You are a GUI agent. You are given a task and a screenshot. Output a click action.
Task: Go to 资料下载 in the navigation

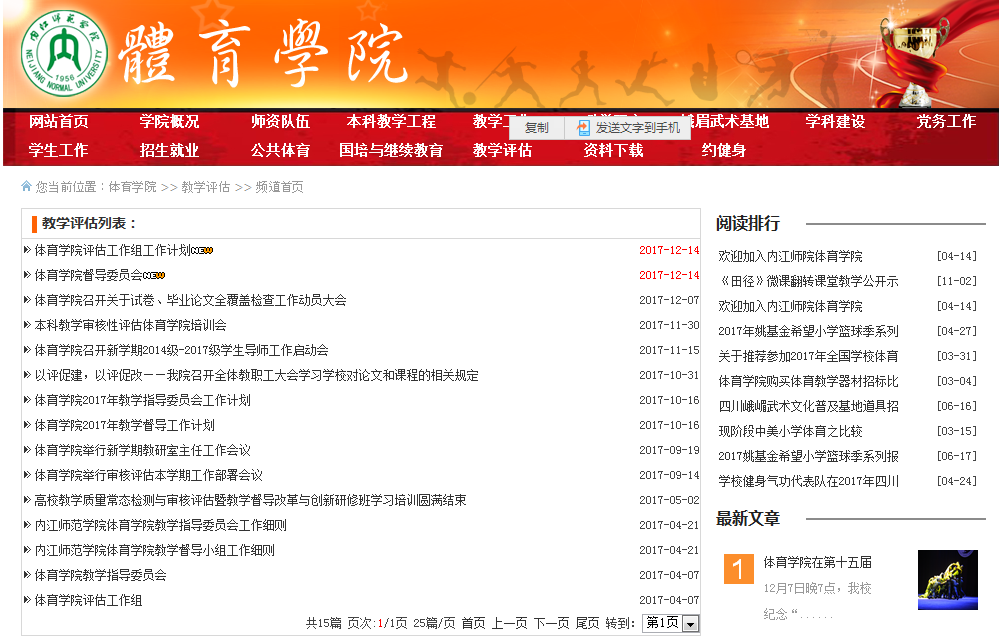click(614, 151)
